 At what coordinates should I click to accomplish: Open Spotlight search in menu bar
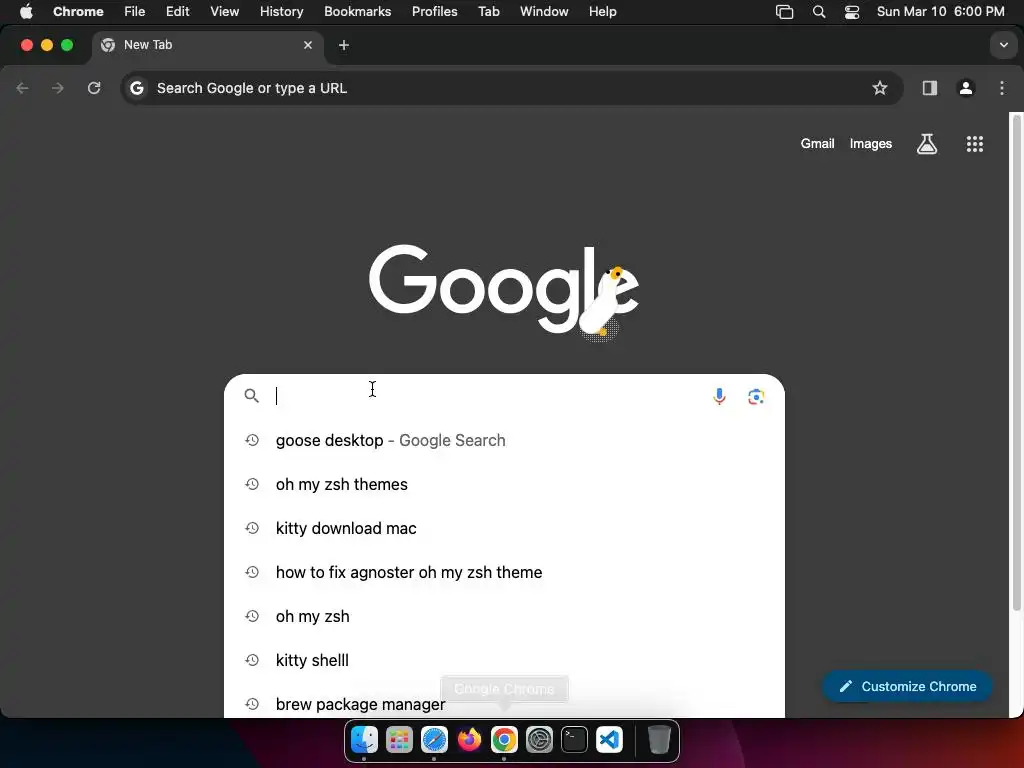coord(818,12)
